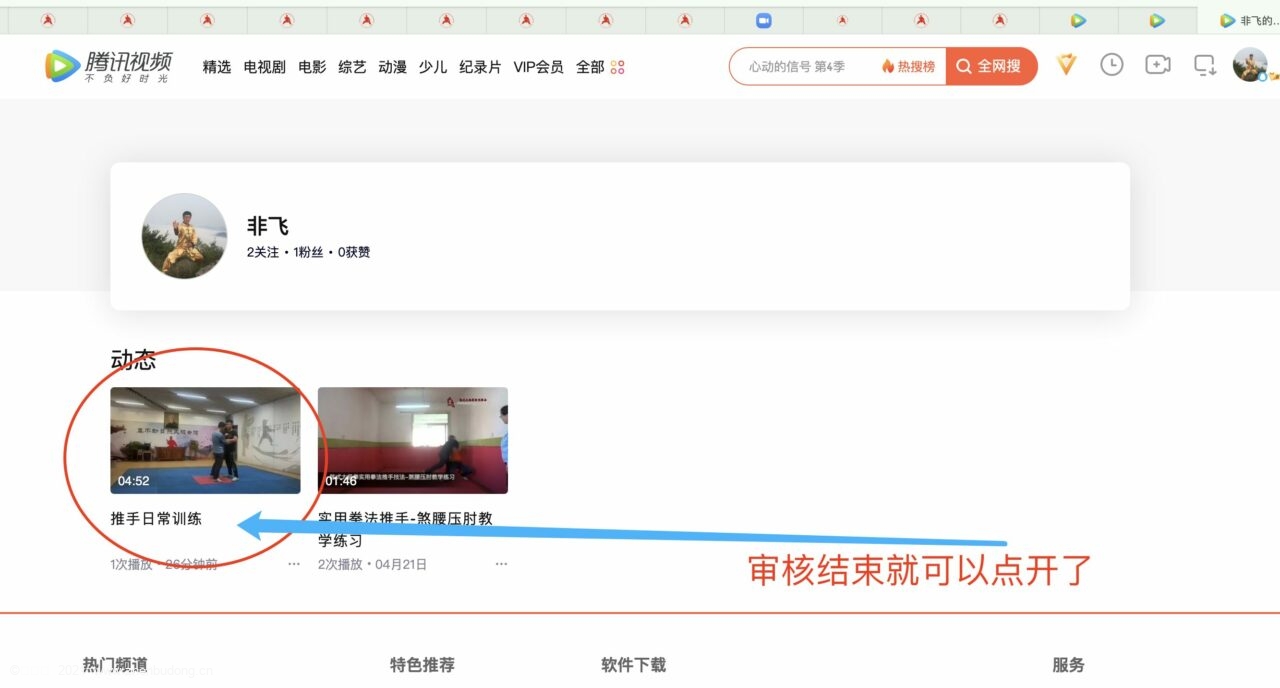Viewport: 1280px width, 688px height.
Task: Open the user avatar in header
Action: click(x=1249, y=65)
